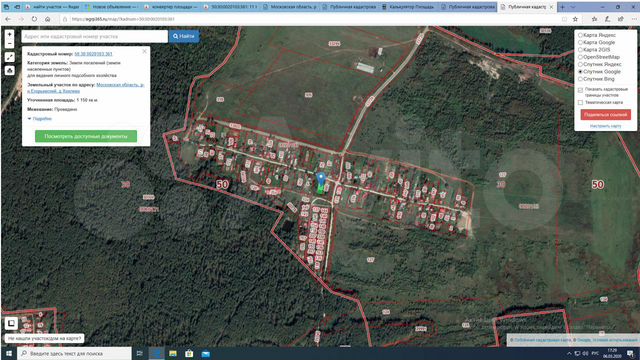Image resolution: width=640 pixels, height=360 pixels.
Task: Open the fullscreen map icon
Action: coord(9,57)
